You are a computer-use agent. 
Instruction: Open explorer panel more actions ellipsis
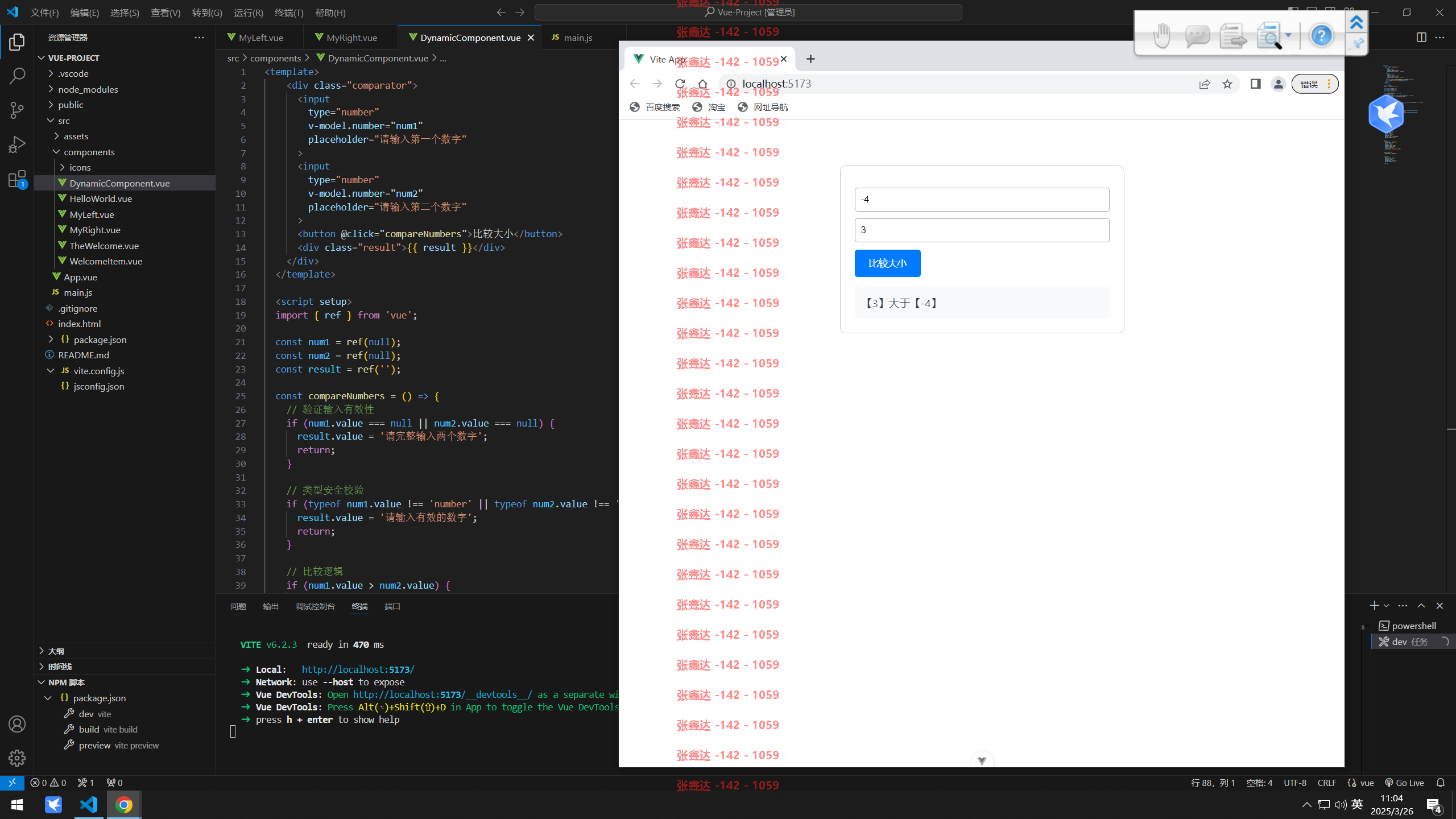click(x=199, y=38)
